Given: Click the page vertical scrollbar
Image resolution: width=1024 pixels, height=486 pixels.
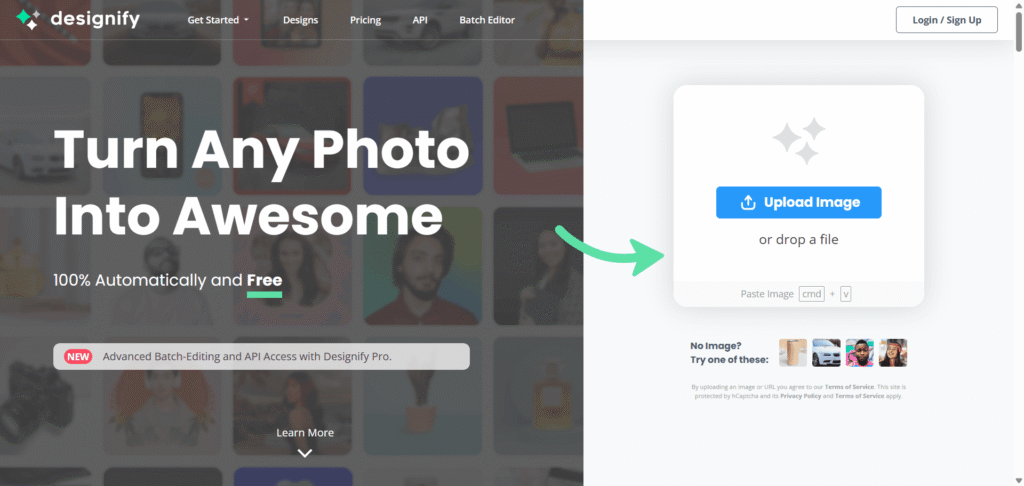Looking at the screenshot, I should click(1019, 243).
